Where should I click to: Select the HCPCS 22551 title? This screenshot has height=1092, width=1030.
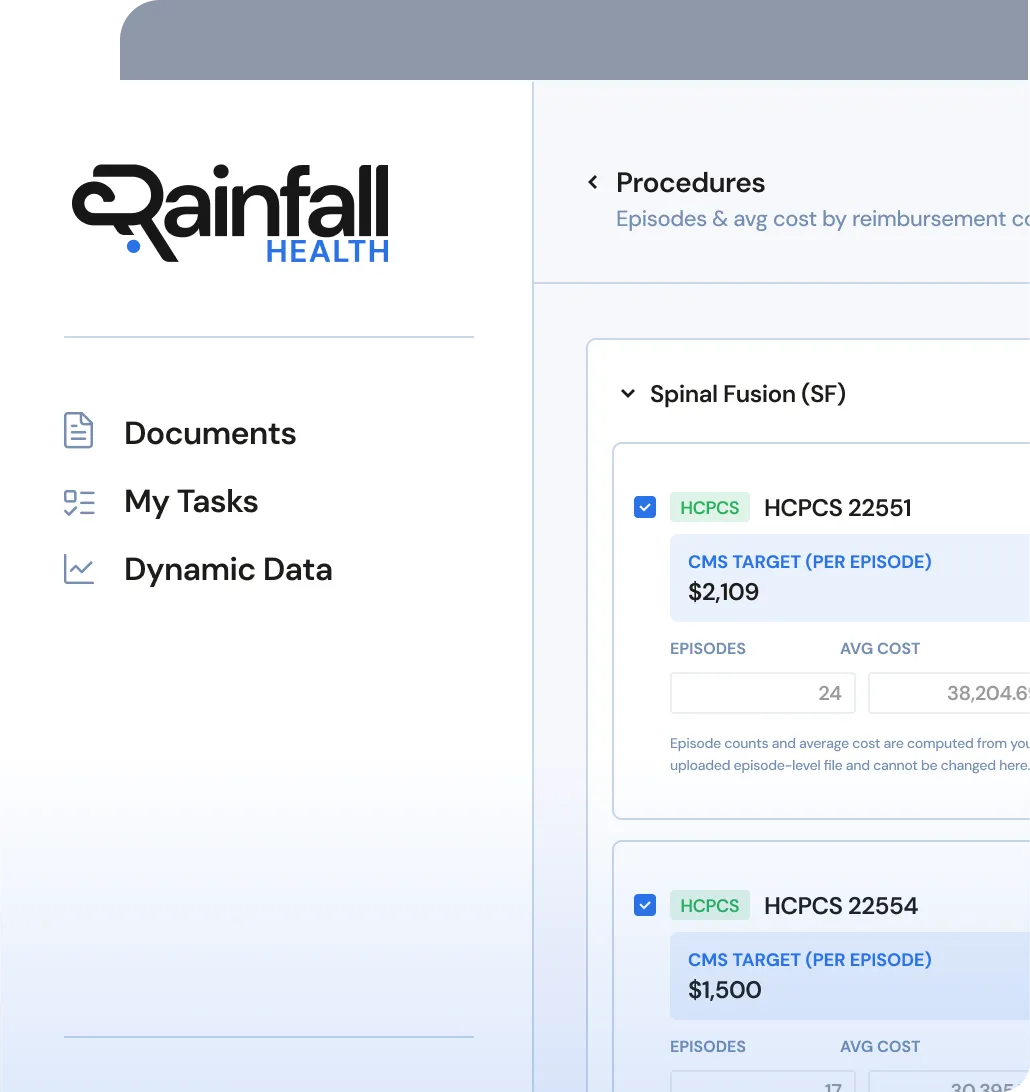(838, 508)
